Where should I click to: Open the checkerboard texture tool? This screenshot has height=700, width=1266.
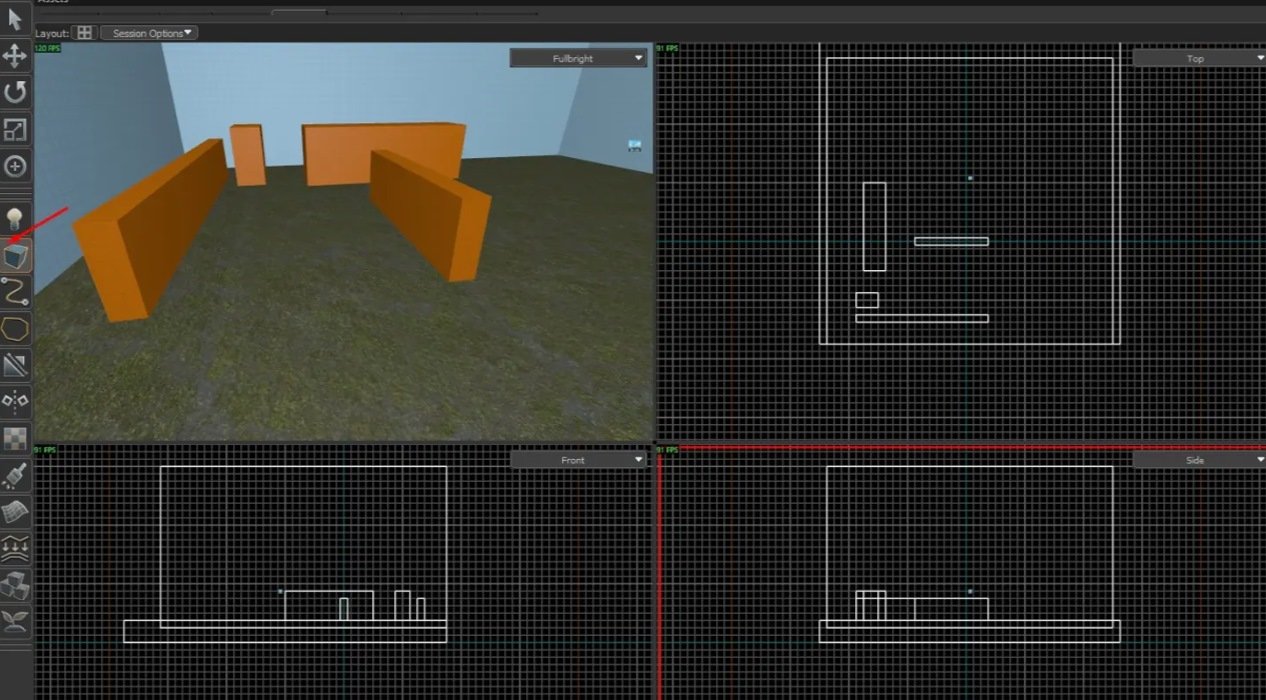click(15, 438)
